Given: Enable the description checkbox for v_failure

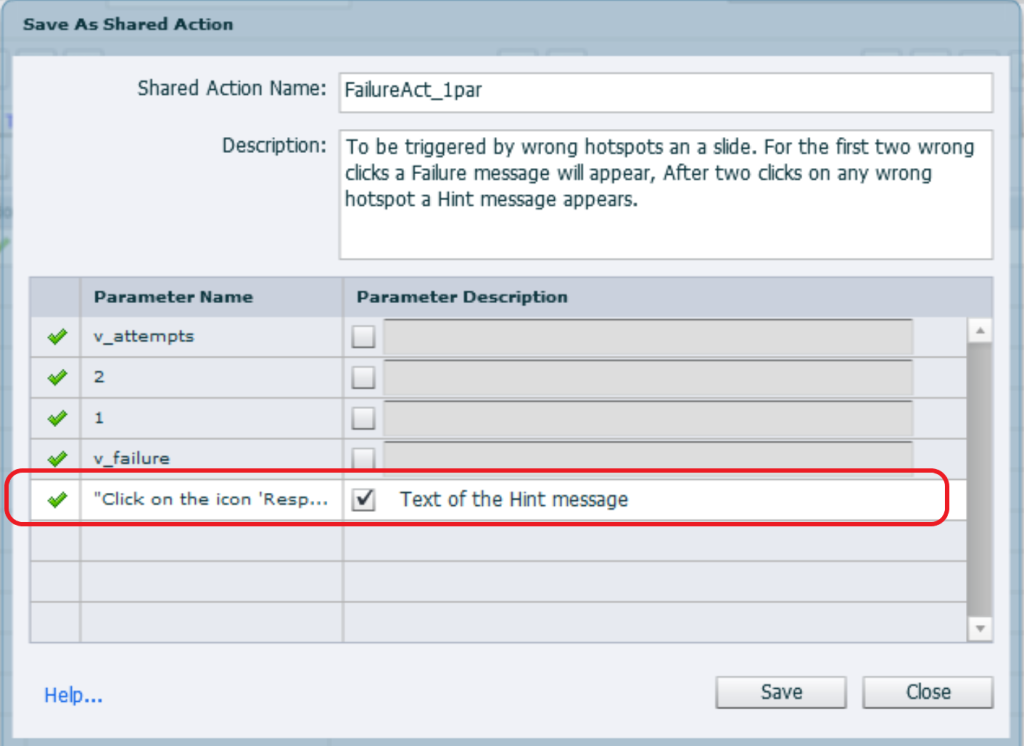Looking at the screenshot, I should tap(362, 457).
